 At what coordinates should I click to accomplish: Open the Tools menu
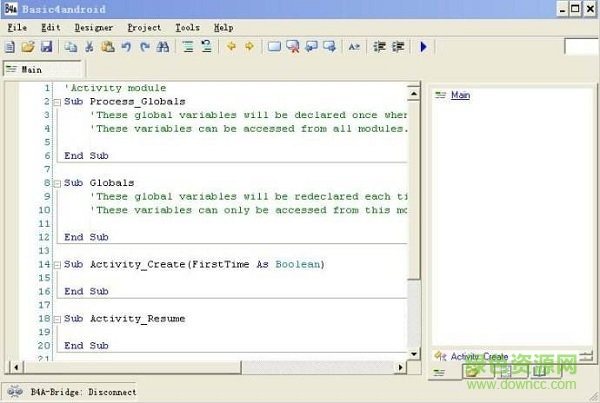(187, 28)
